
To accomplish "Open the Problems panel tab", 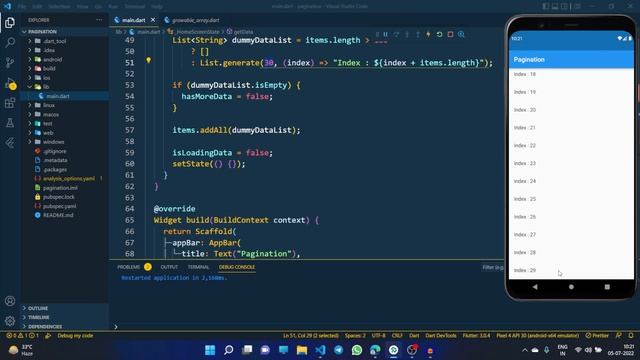I will [x=129, y=267].
